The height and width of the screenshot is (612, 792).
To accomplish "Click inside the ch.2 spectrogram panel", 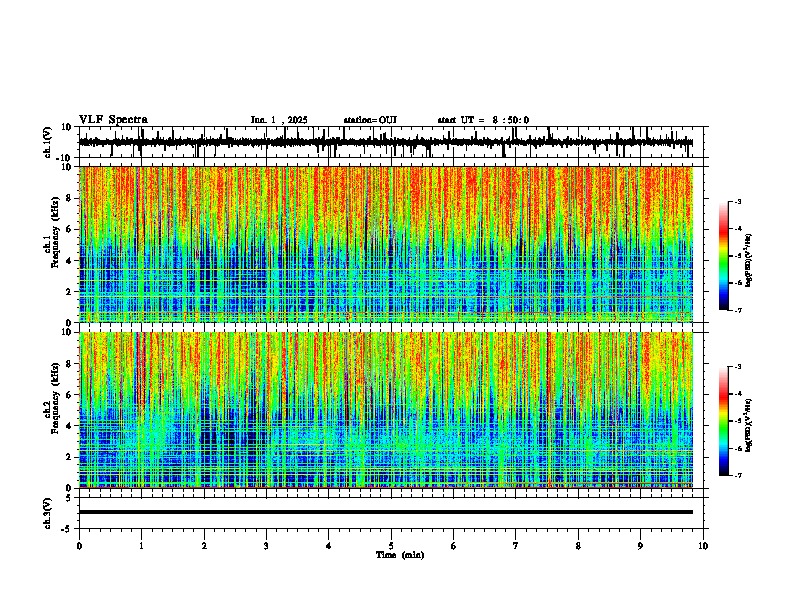I will click(386, 410).
